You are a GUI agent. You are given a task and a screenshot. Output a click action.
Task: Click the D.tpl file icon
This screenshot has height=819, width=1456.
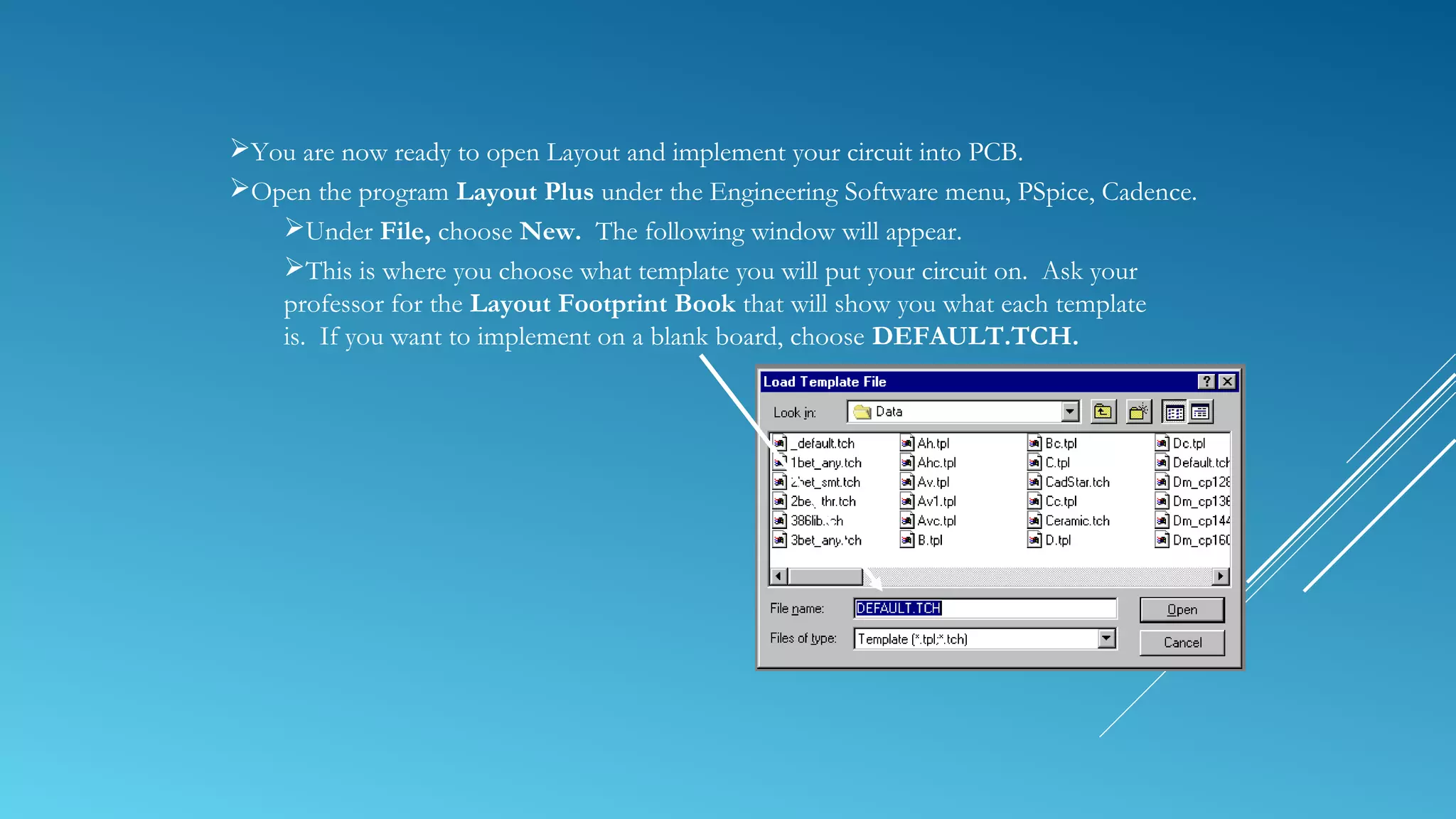click(x=1035, y=540)
